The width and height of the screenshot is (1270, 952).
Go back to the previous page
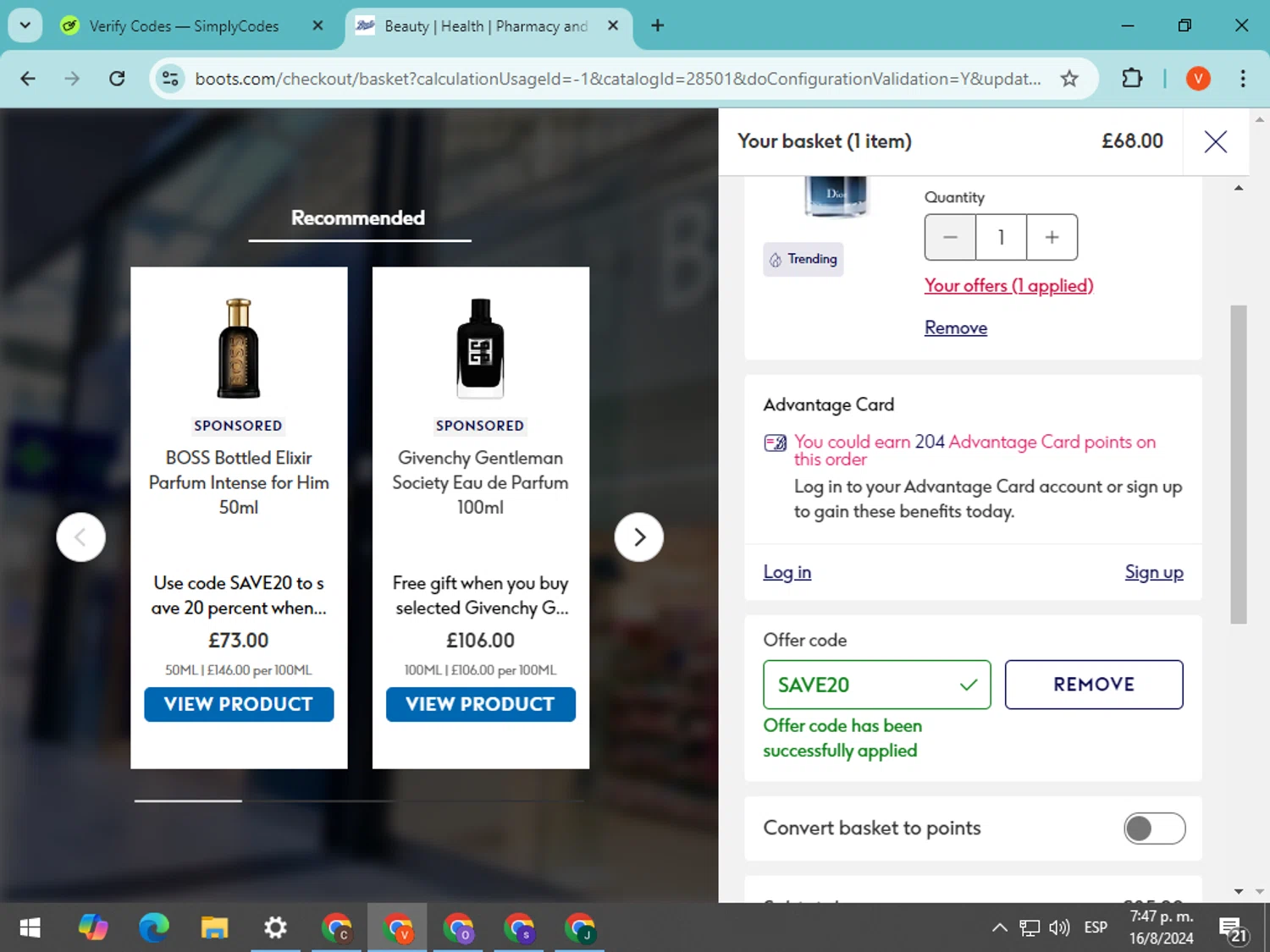(28, 79)
